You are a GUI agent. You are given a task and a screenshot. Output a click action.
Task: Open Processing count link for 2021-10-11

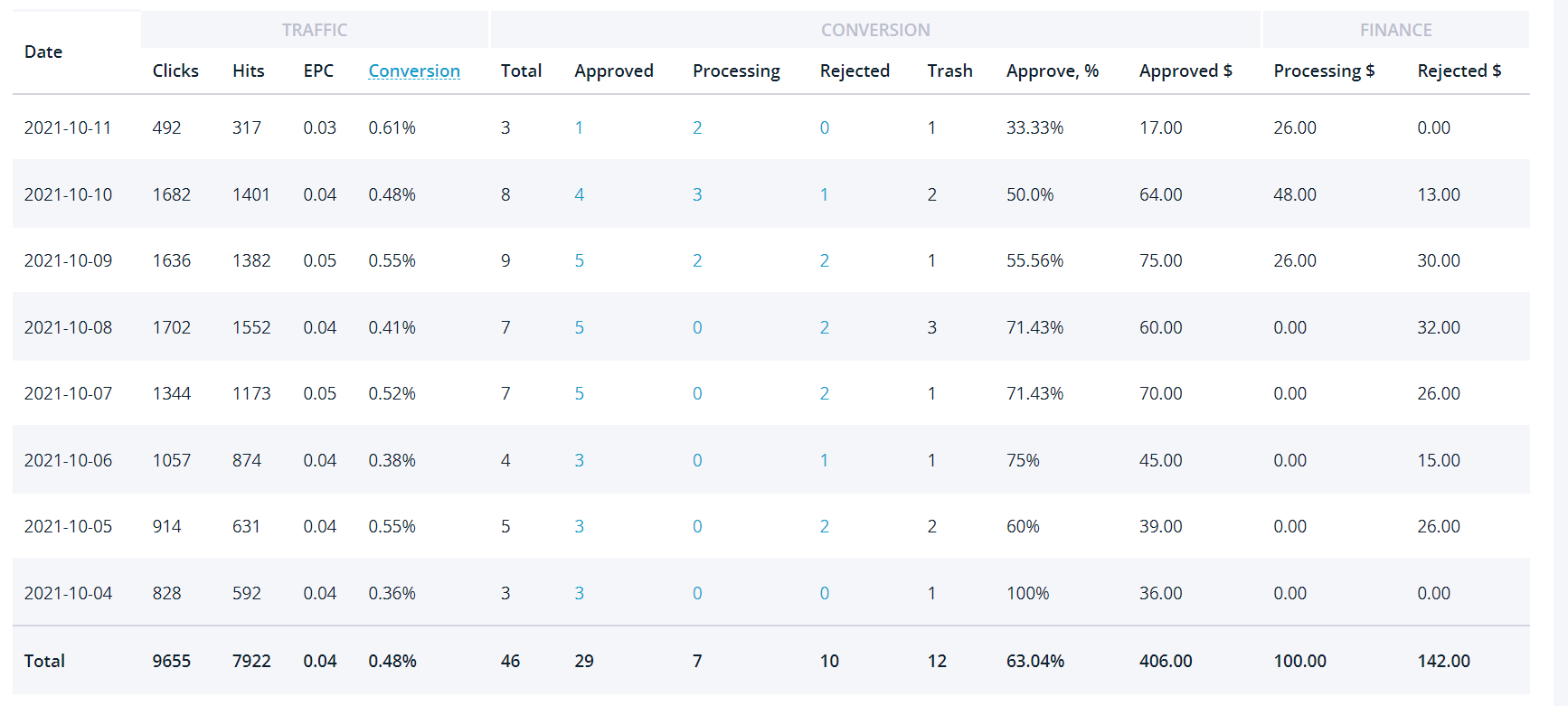click(697, 127)
